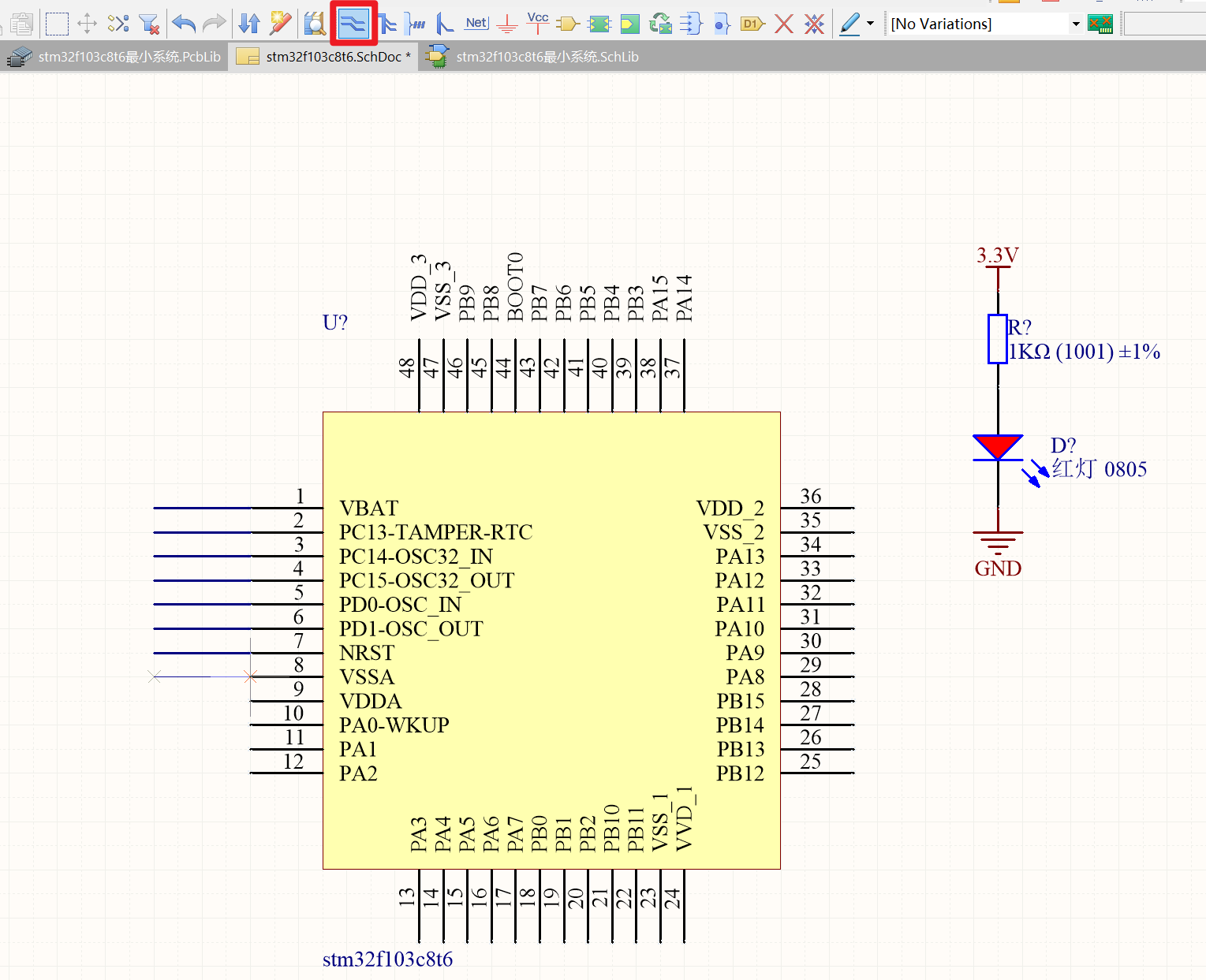Select the stm32f103c8t6 component comment text
Screen dimensions: 1206x980
click(387, 960)
